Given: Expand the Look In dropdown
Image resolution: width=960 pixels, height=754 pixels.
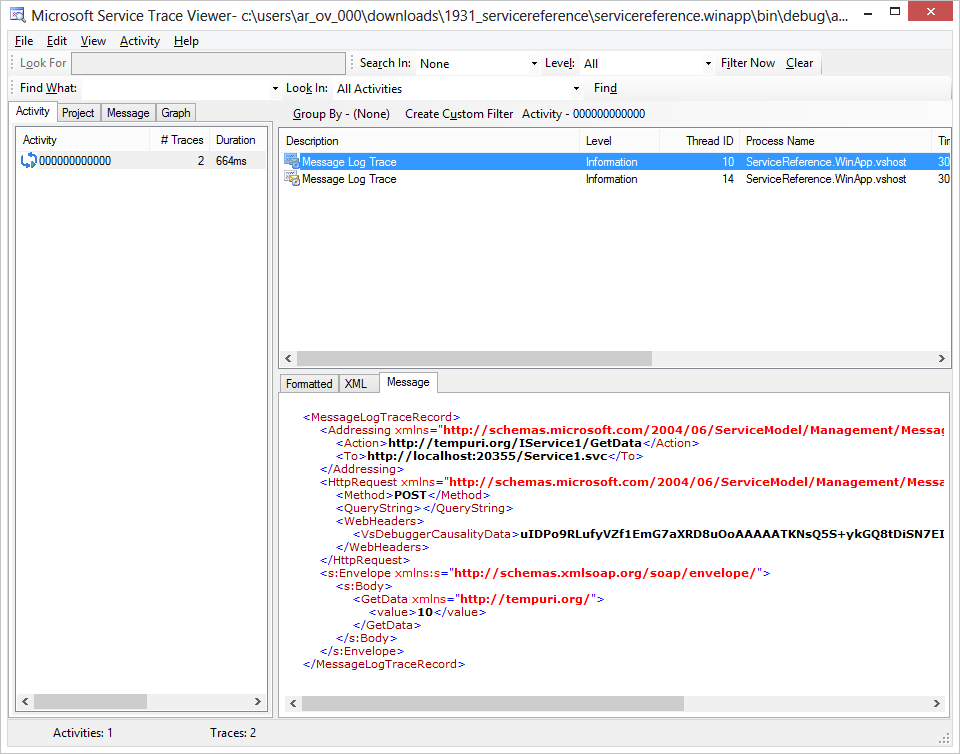Looking at the screenshot, I should click(576, 89).
